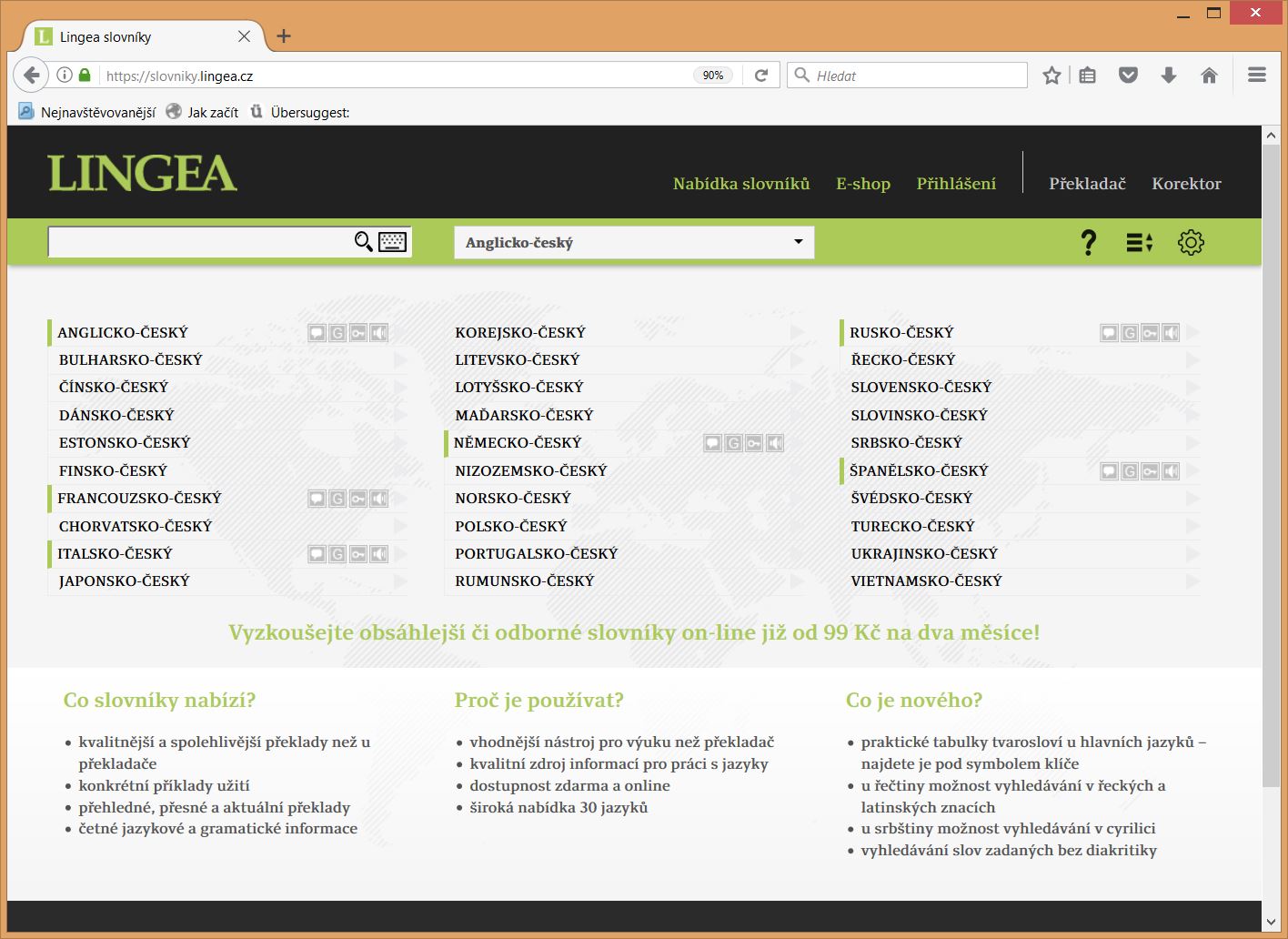The image size is (1288, 939).
Task: Go to the browser home icon
Action: point(1209,76)
